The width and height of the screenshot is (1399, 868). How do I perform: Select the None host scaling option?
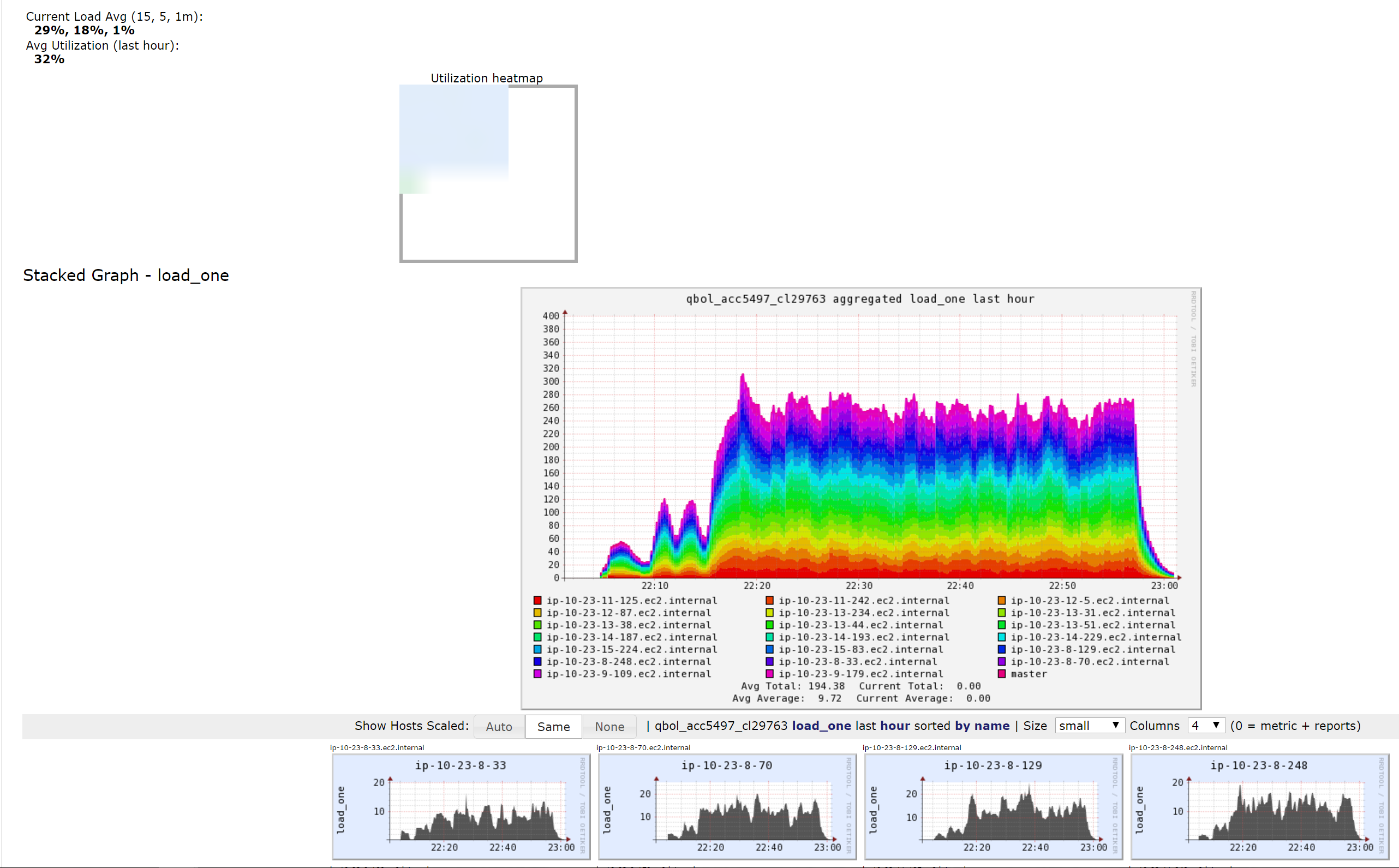click(x=609, y=726)
